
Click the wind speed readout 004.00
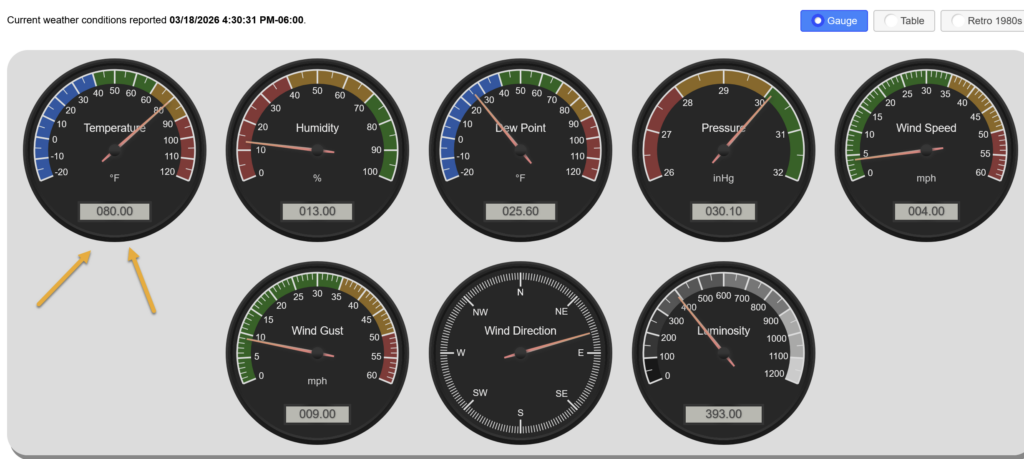point(926,211)
